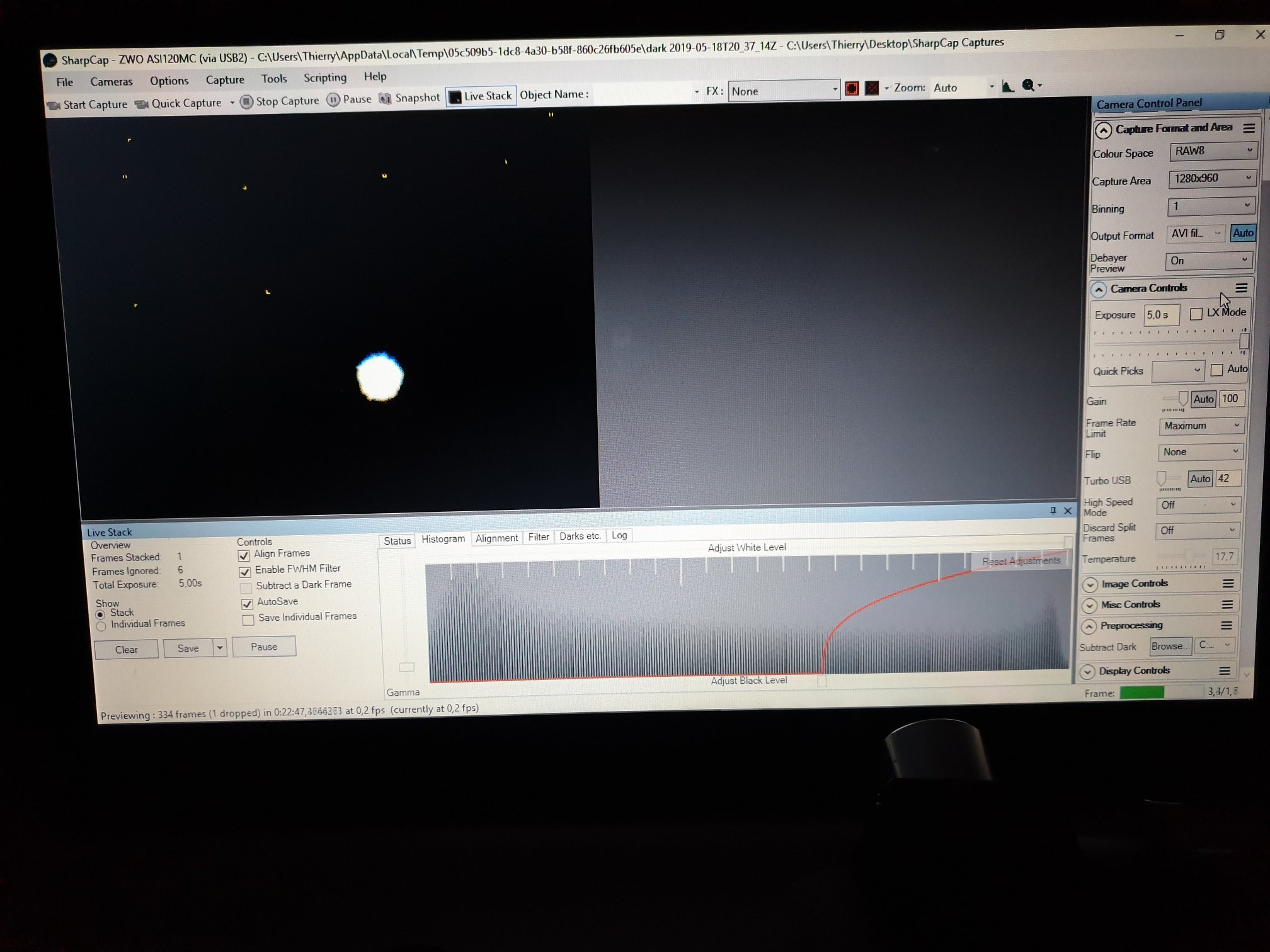1270x952 pixels.
Task: Open the histogram icon in toolbar
Action: [1007, 87]
